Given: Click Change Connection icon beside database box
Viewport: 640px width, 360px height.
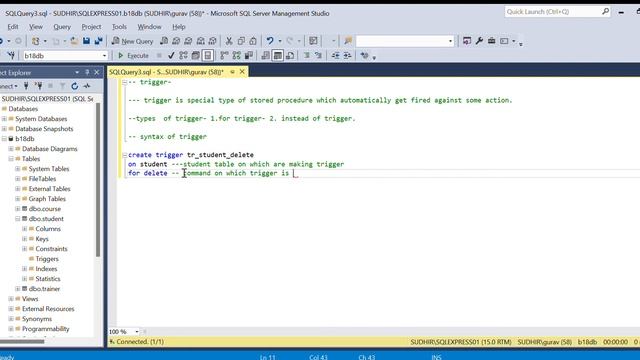Looking at the screenshot, I should 11,56.
